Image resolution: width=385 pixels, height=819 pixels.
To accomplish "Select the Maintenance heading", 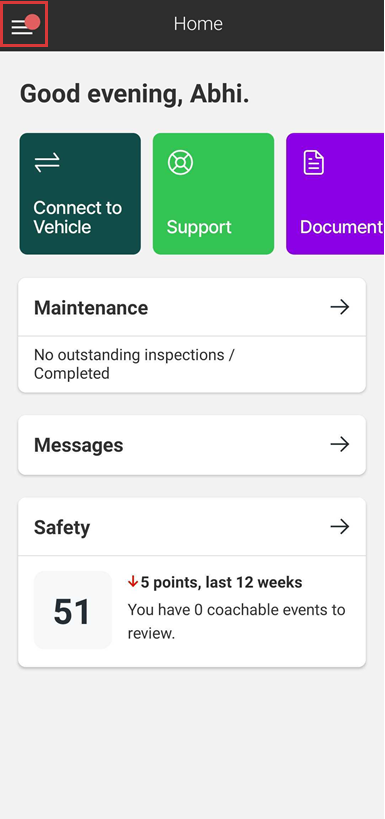I will point(91,308).
